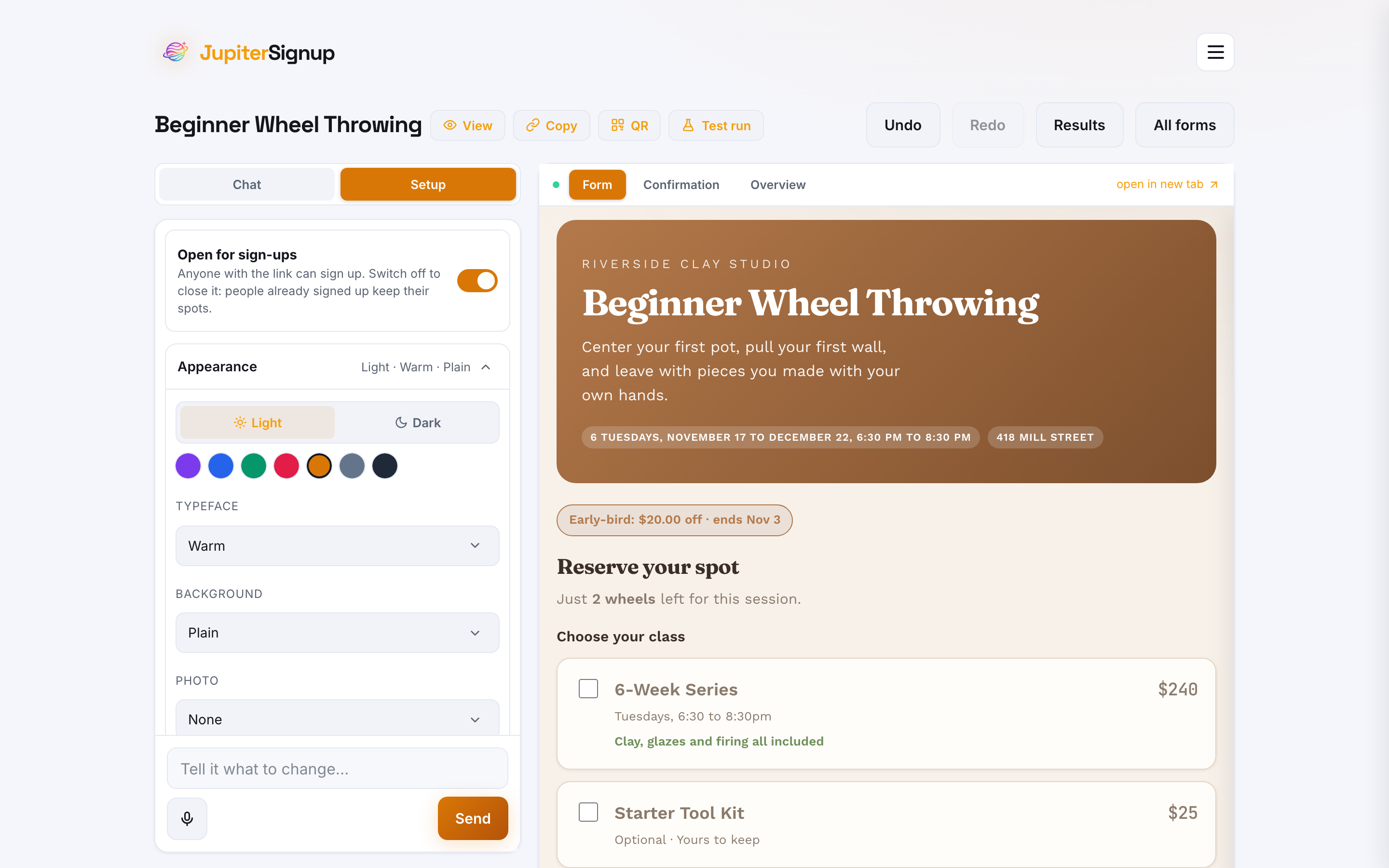Open the QR code button
The image size is (1389, 868).
(x=629, y=125)
